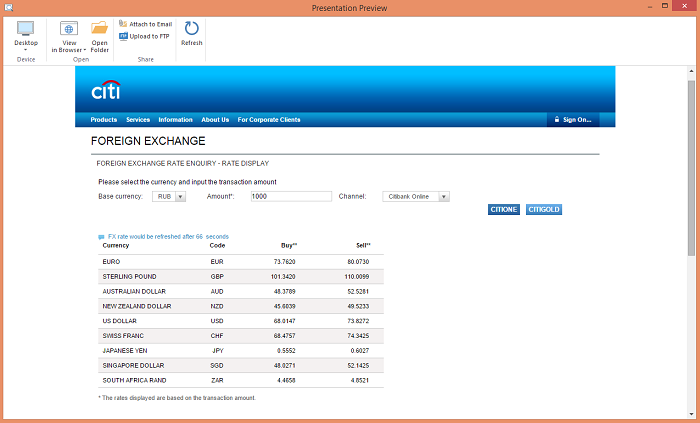Expand the Desktop device dropdown arrow

(25, 50)
